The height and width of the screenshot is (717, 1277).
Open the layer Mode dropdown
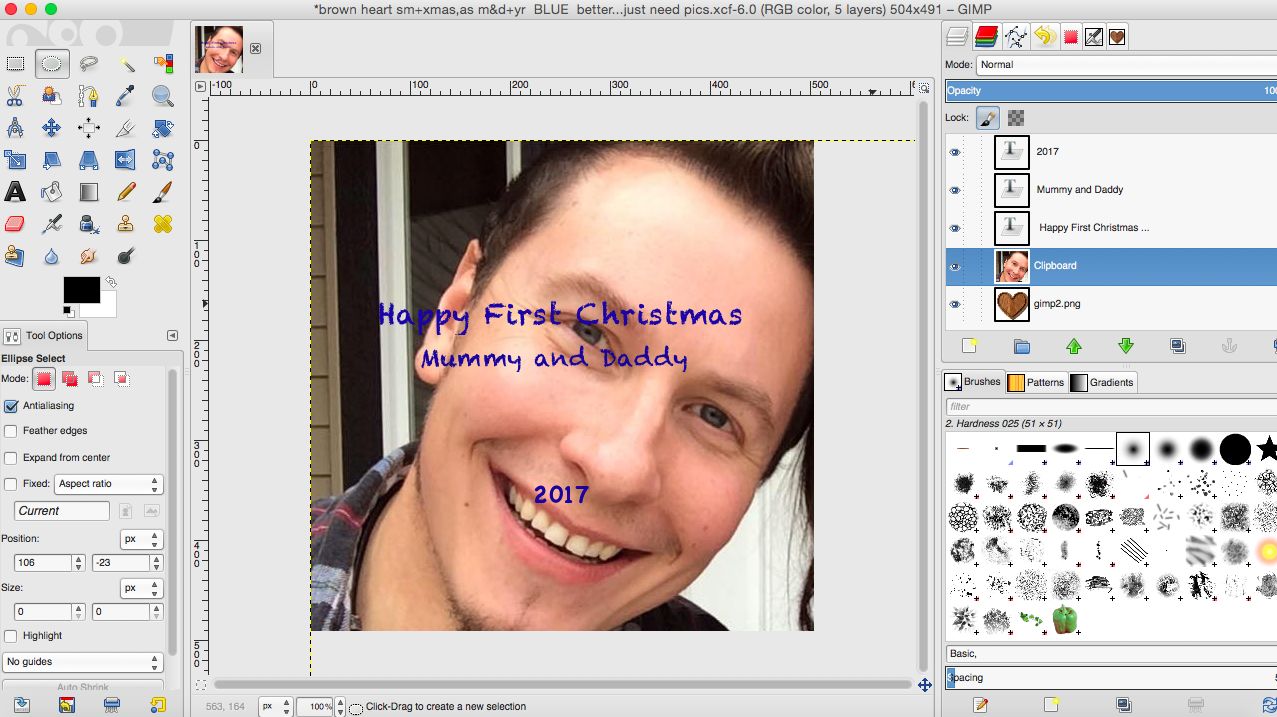coord(1125,65)
